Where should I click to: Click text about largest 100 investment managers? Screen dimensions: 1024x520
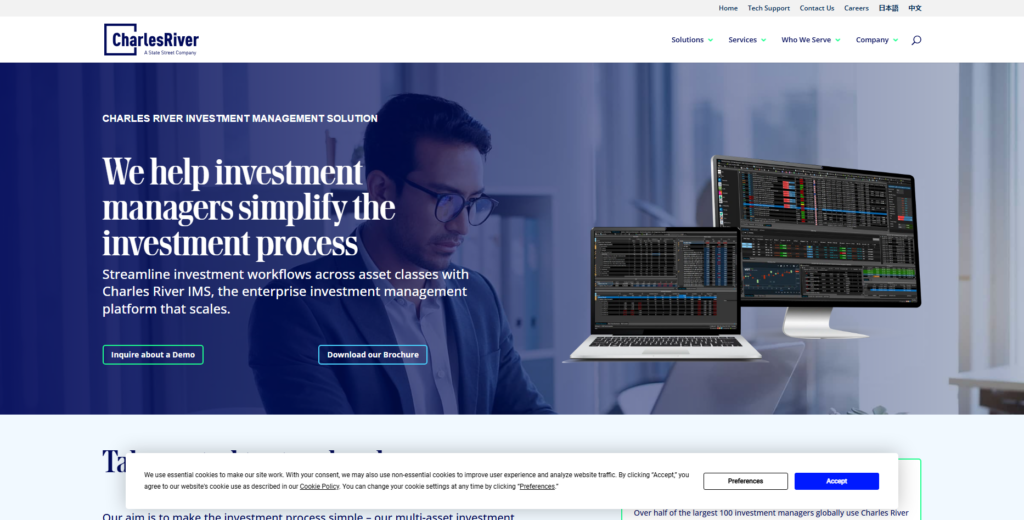coord(771,513)
